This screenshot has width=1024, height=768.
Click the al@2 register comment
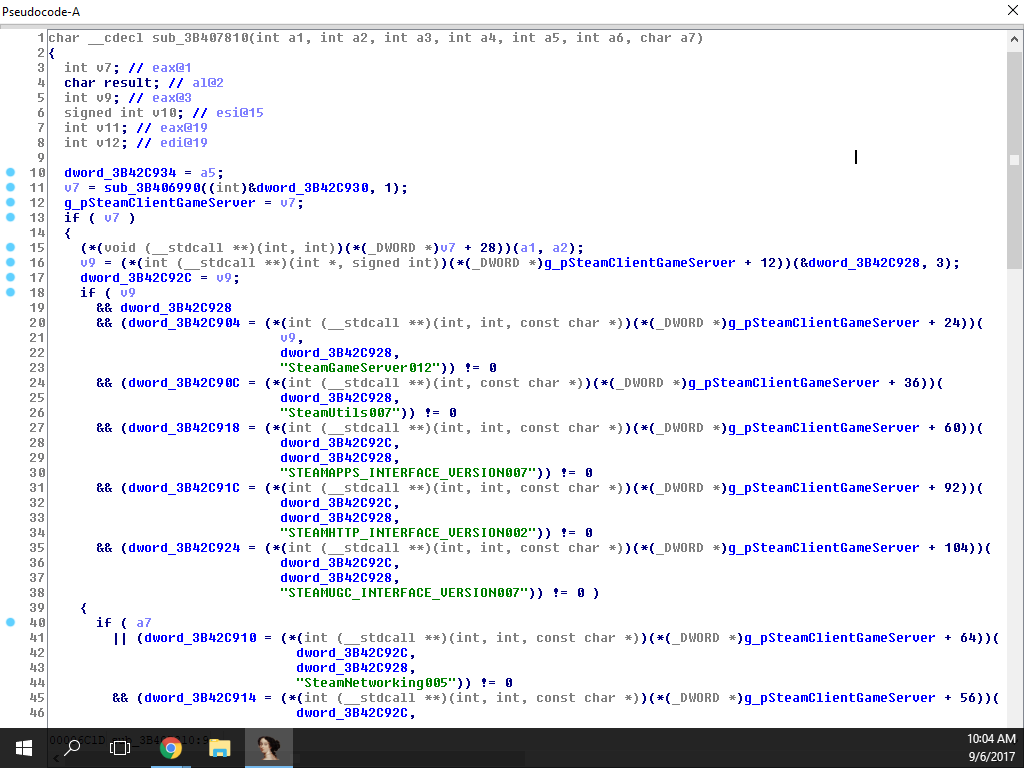point(208,83)
